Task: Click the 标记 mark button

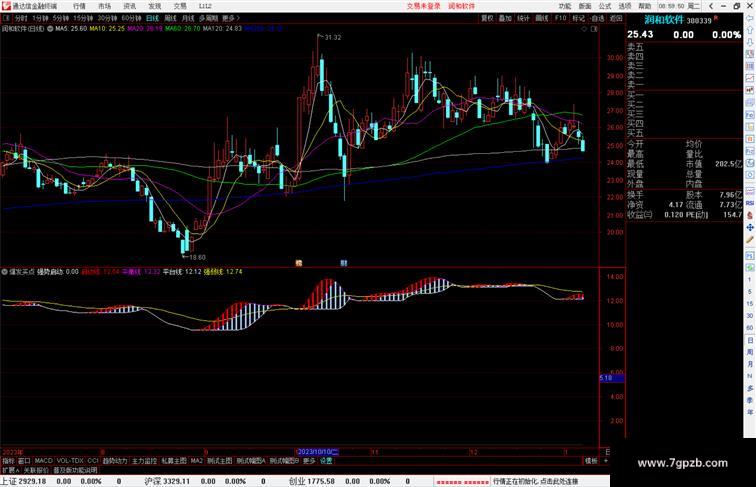Action: (579, 18)
